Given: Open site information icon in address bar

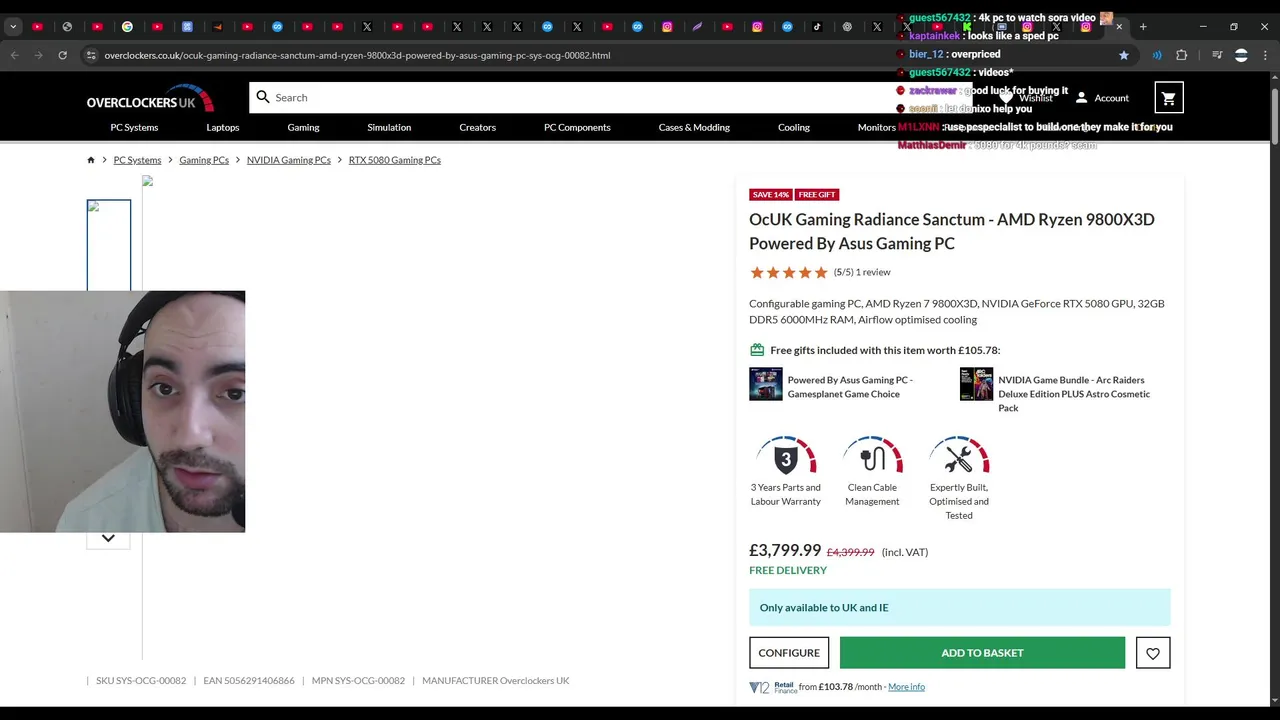Looking at the screenshot, I should tap(91, 55).
